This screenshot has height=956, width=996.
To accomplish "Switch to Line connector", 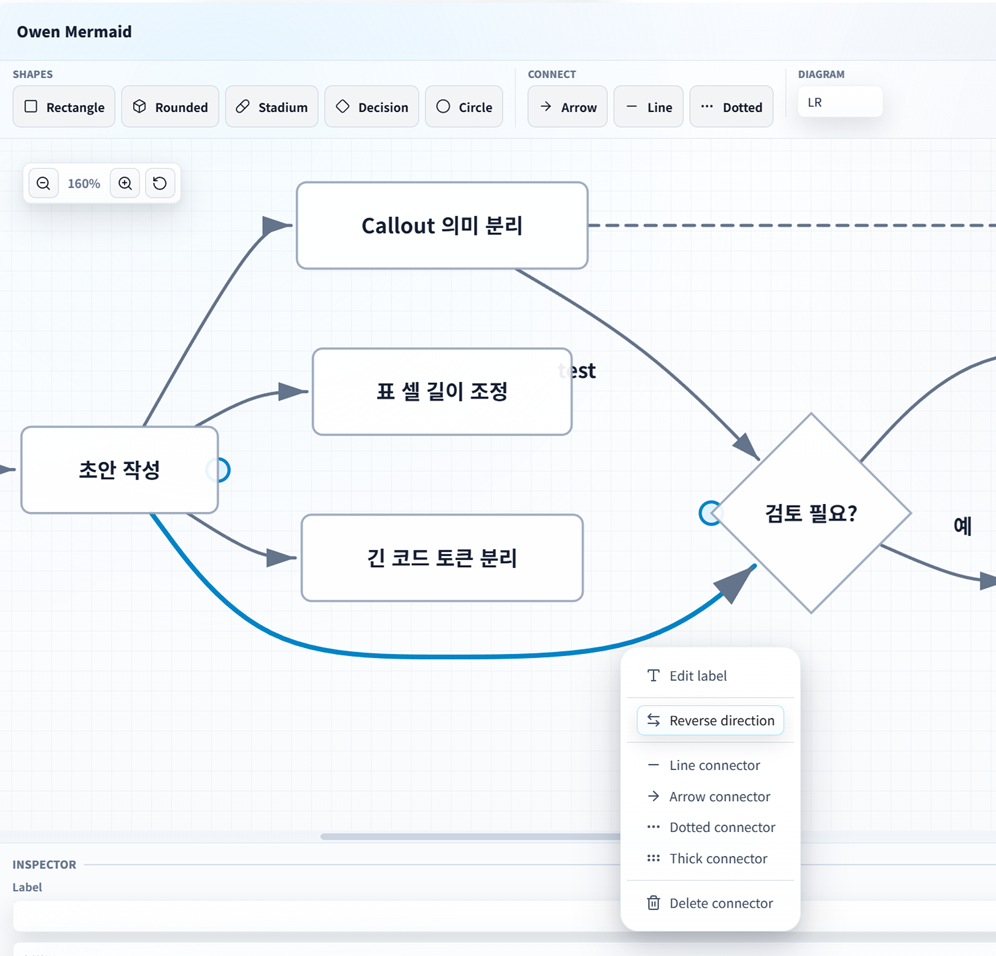I will click(x=710, y=765).
